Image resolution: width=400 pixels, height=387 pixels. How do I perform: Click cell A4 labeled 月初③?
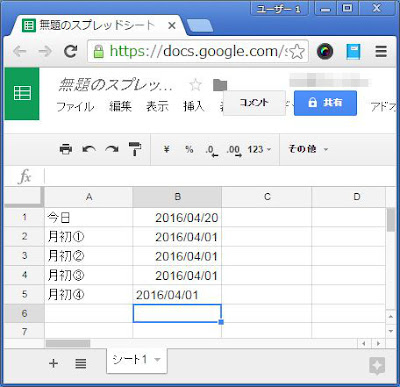tap(89, 275)
